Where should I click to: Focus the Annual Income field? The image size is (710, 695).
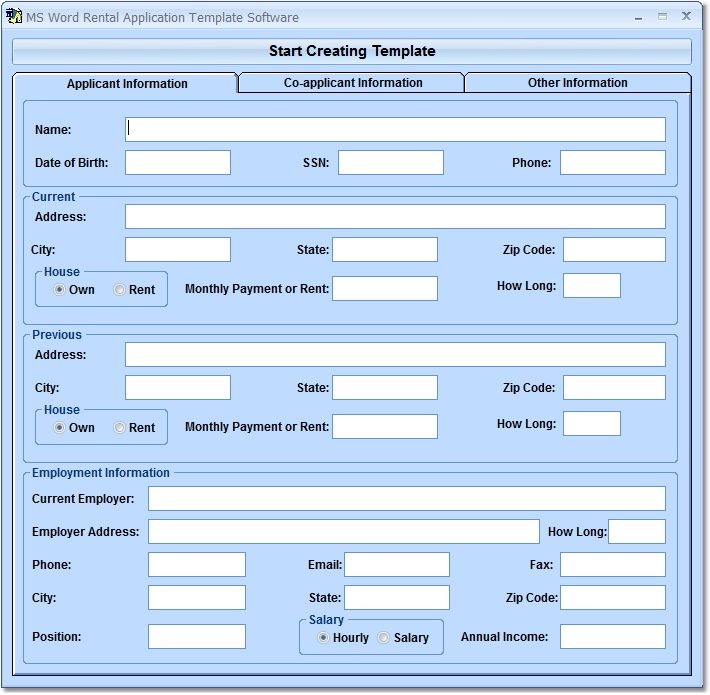click(x=613, y=637)
